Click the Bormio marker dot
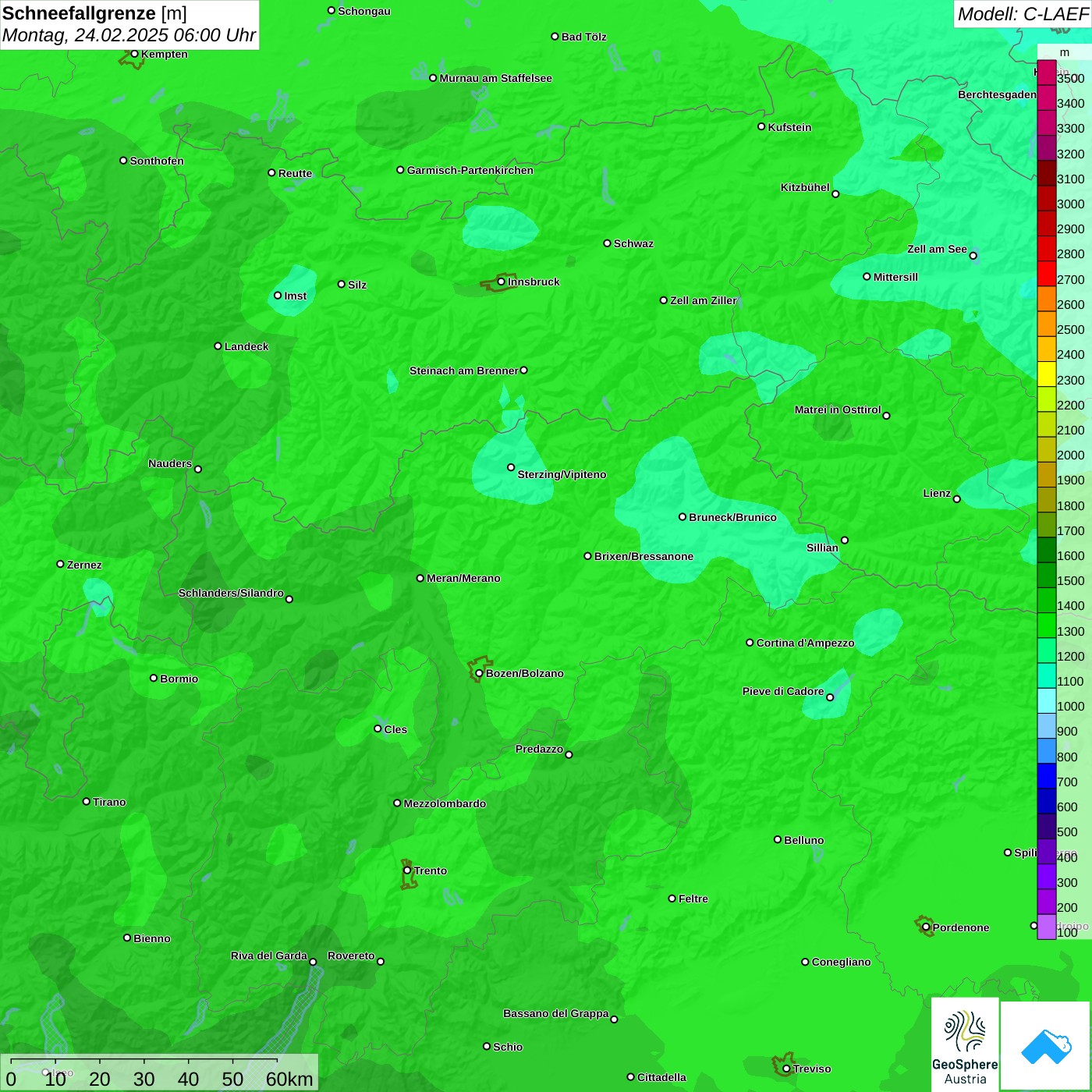This screenshot has width=1092, height=1092. 154,678
